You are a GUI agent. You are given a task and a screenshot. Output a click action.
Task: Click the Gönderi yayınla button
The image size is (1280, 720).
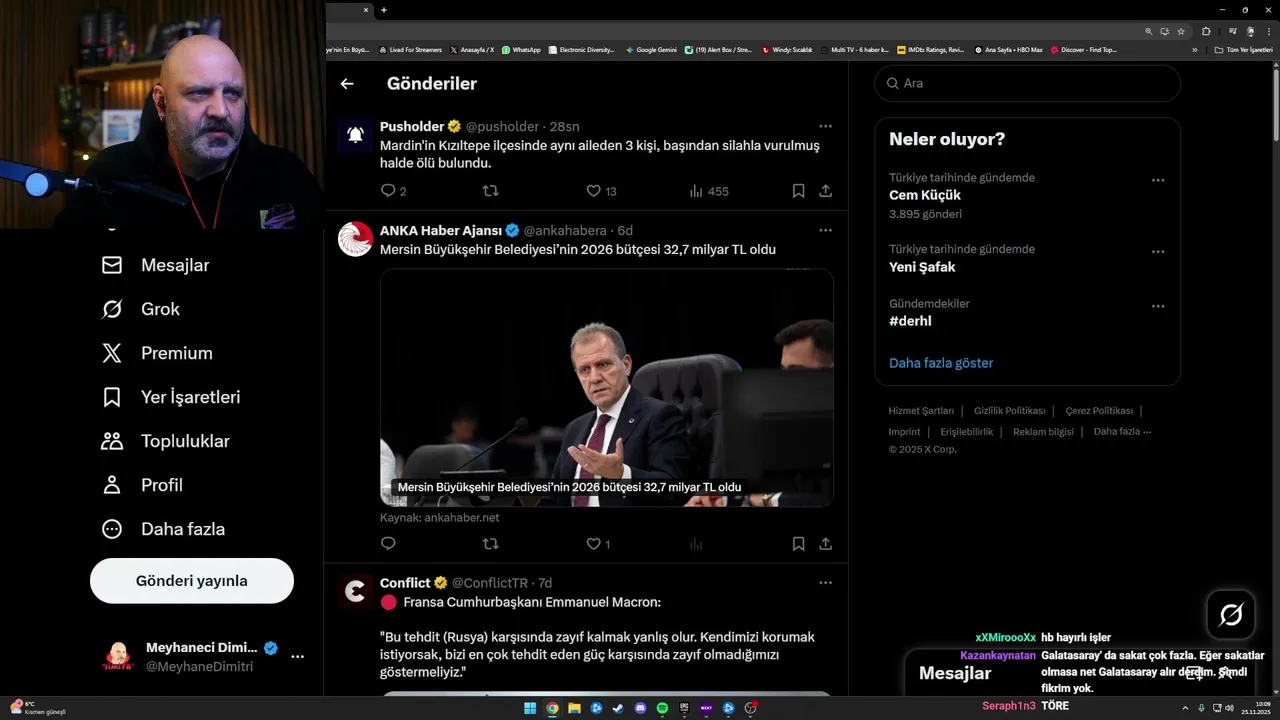pos(192,581)
